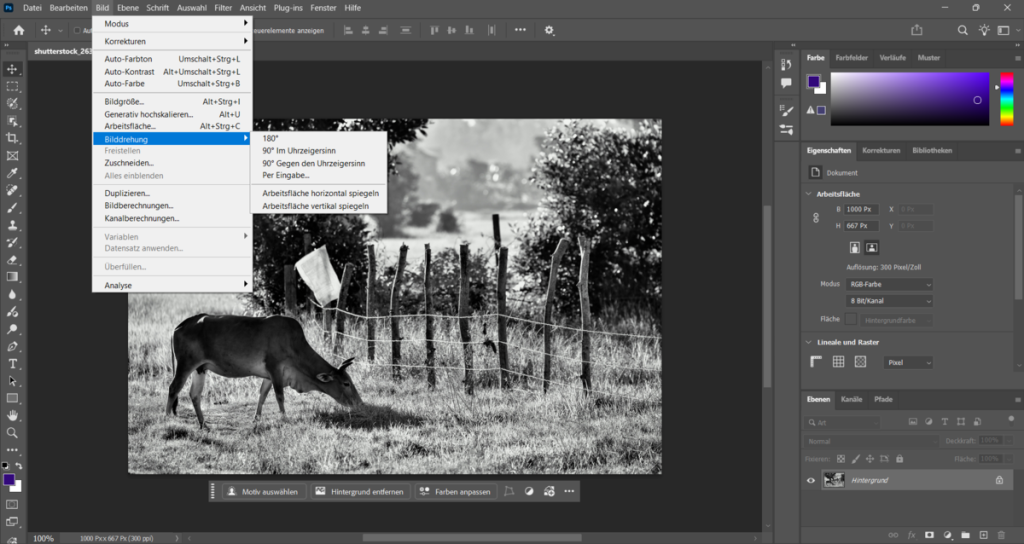Select the Frame tool
1024x544 pixels.
point(12,156)
